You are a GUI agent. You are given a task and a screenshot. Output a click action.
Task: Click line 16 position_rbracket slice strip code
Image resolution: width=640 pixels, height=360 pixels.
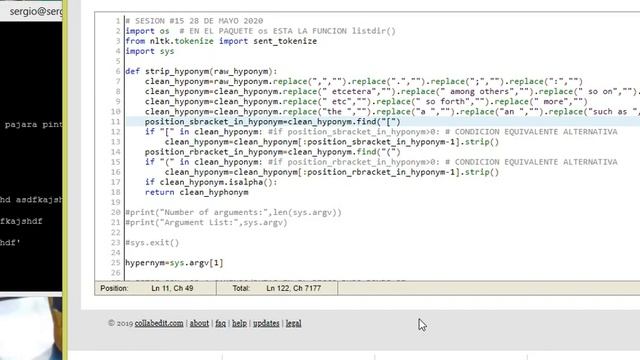pos(332,172)
